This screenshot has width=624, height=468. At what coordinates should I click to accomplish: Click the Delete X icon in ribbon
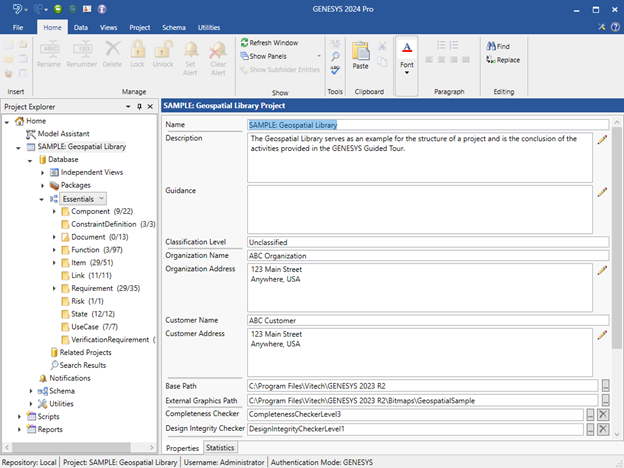(113, 49)
